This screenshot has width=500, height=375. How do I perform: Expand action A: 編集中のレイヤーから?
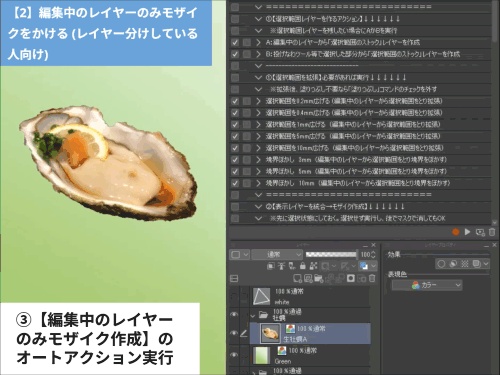click(258, 42)
